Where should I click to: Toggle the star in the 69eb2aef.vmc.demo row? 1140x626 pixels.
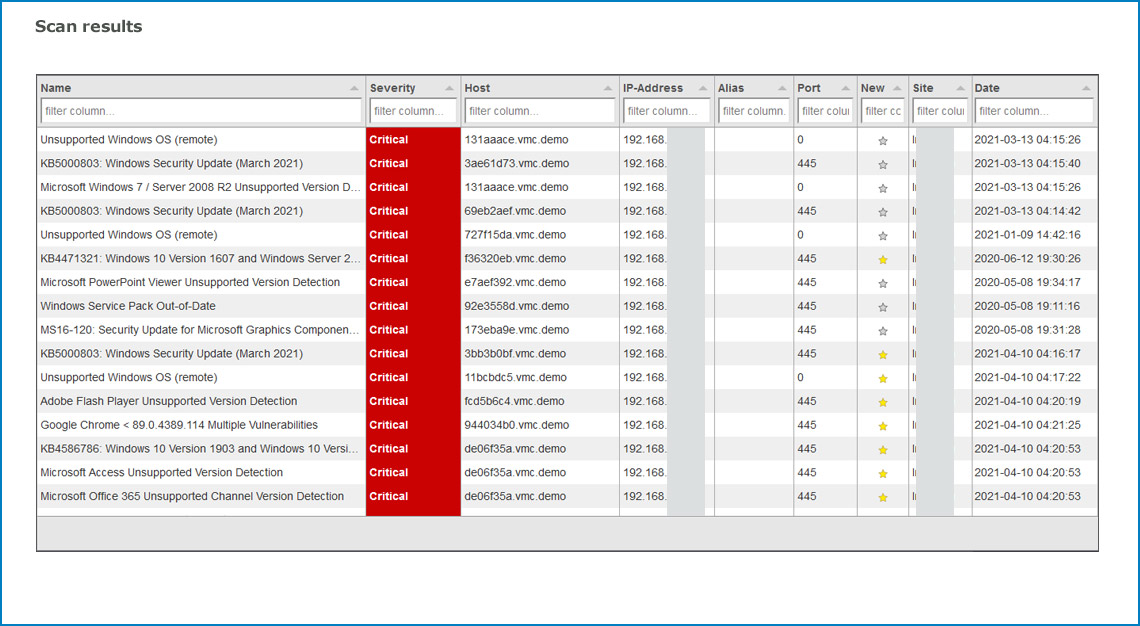pyautogui.click(x=883, y=212)
